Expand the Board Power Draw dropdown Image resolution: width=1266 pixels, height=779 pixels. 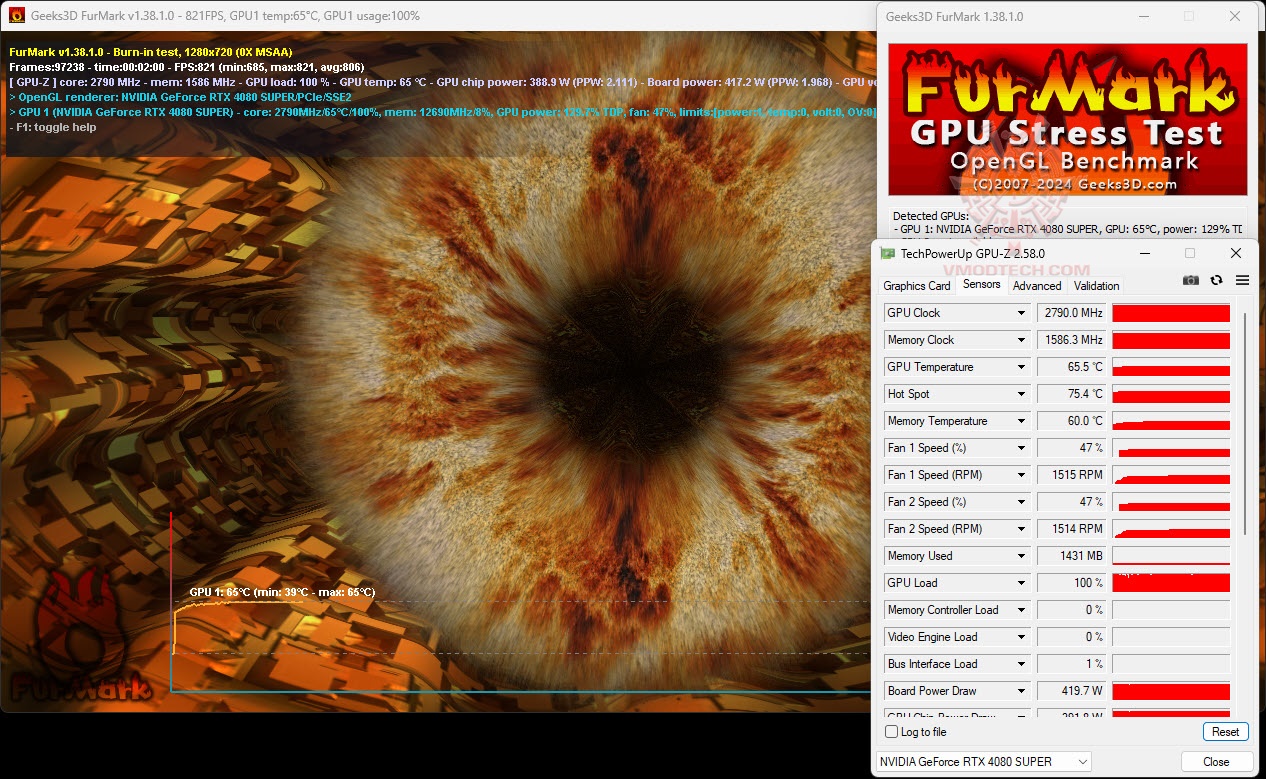[1021, 691]
